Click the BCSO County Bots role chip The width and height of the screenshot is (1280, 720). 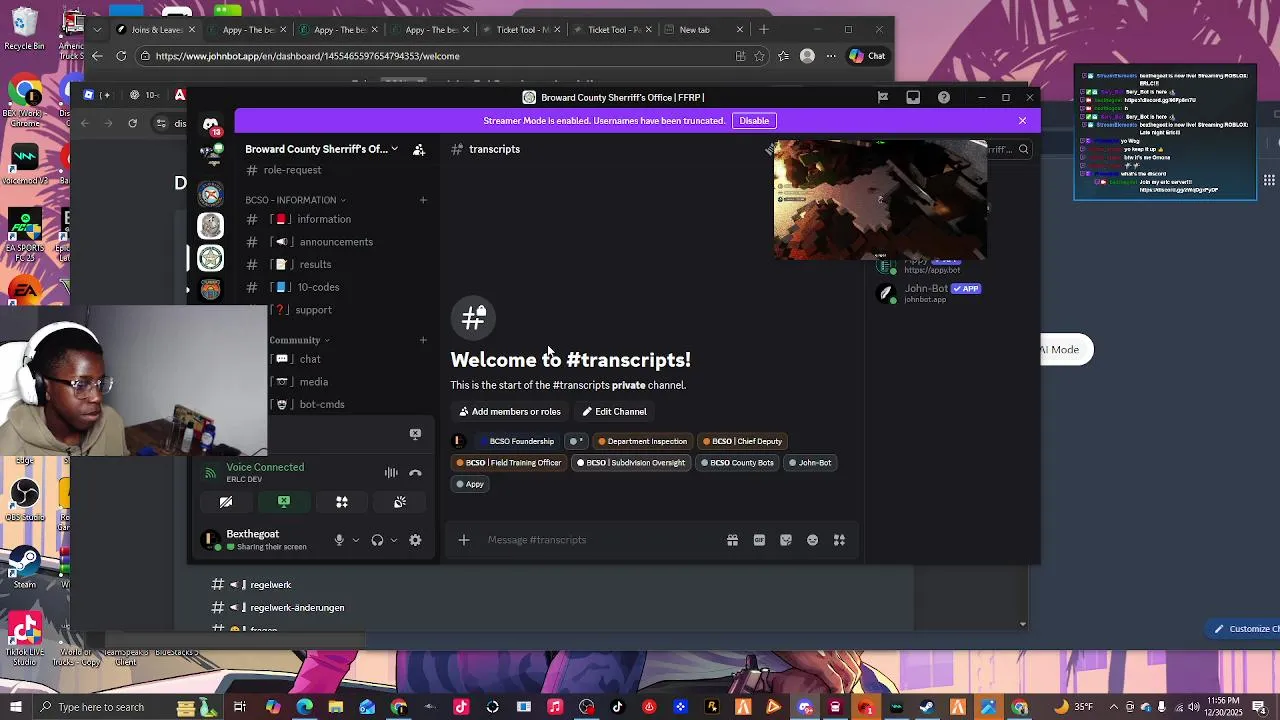(x=737, y=463)
